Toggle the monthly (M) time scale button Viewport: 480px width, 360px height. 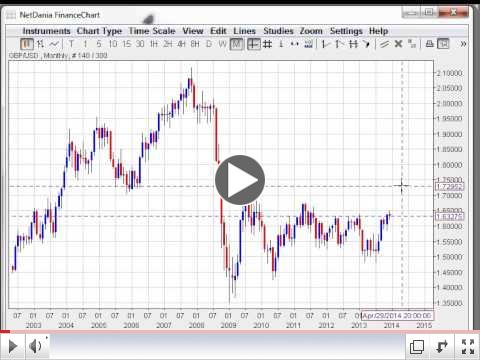pyautogui.click(x=236, y=44)
